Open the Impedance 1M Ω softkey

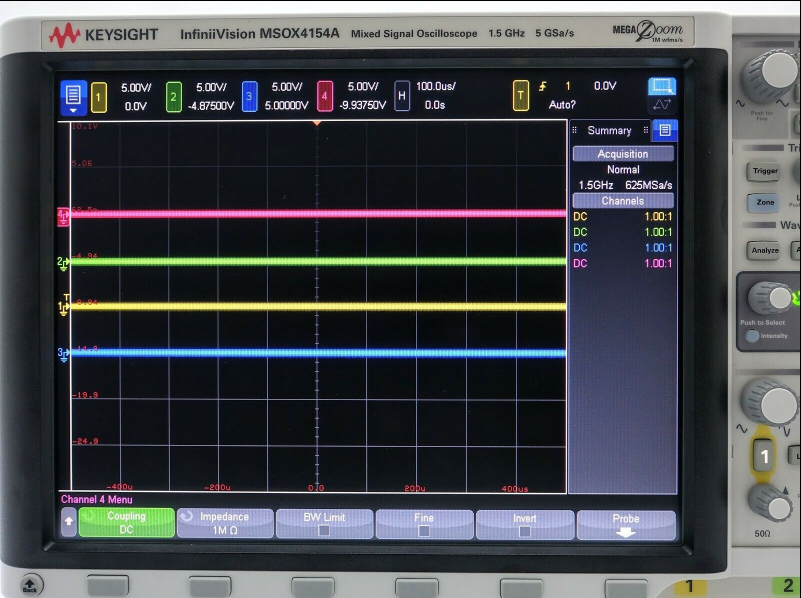pyautogui.click(x=224, y=523)
